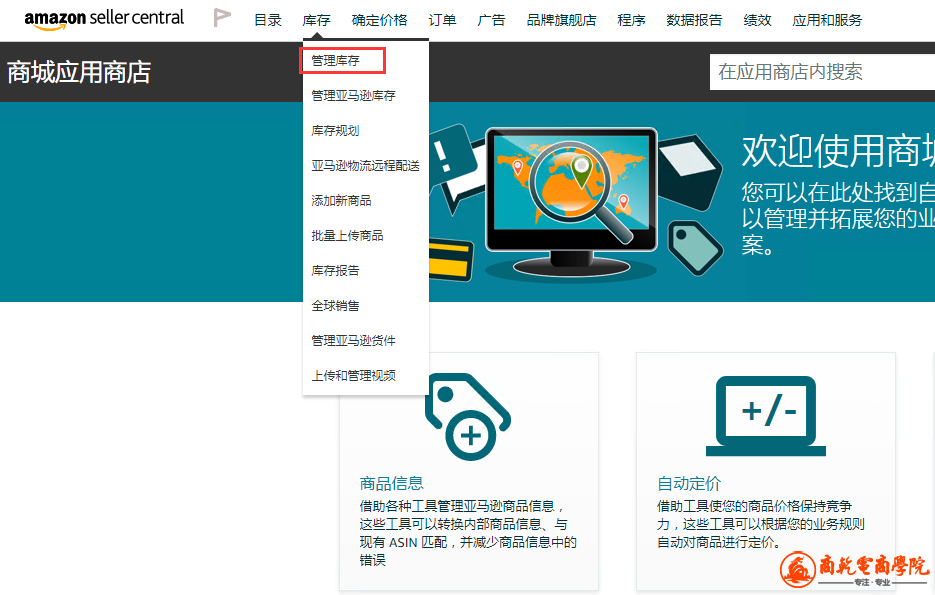Screen dimensions: 935x595
Task: Click the flag icon in the header
Action: pos(222,18)
